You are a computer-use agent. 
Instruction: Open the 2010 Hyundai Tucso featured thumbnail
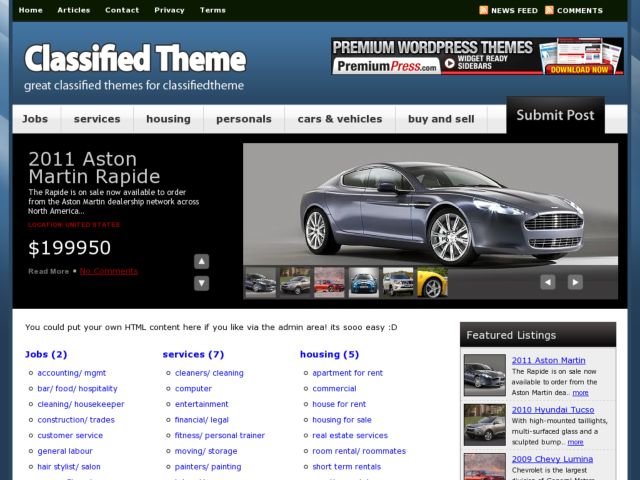[x=484, y=424]
